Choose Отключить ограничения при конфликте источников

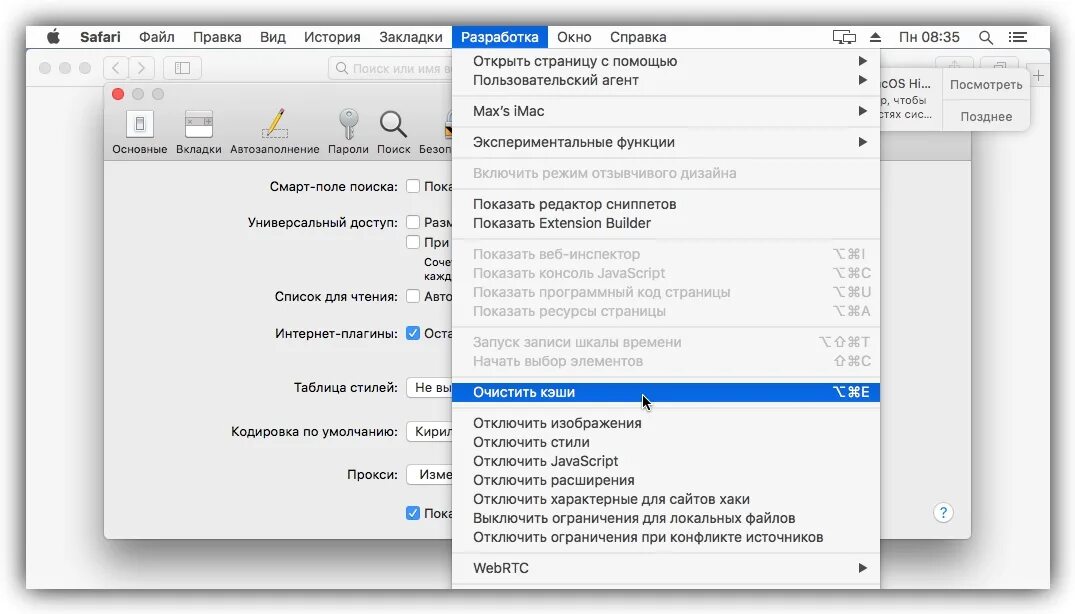click(666, 537)
